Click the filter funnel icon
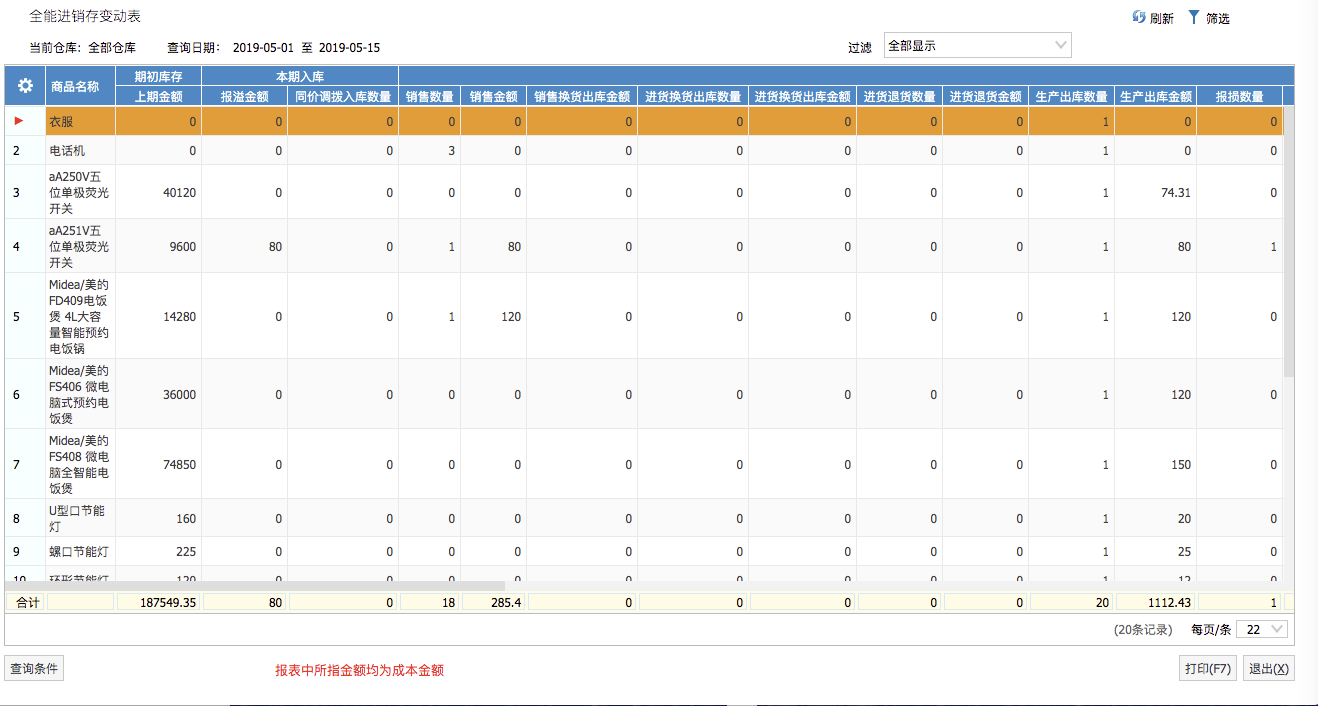 pyautogui.click(x=1193, y=17)
